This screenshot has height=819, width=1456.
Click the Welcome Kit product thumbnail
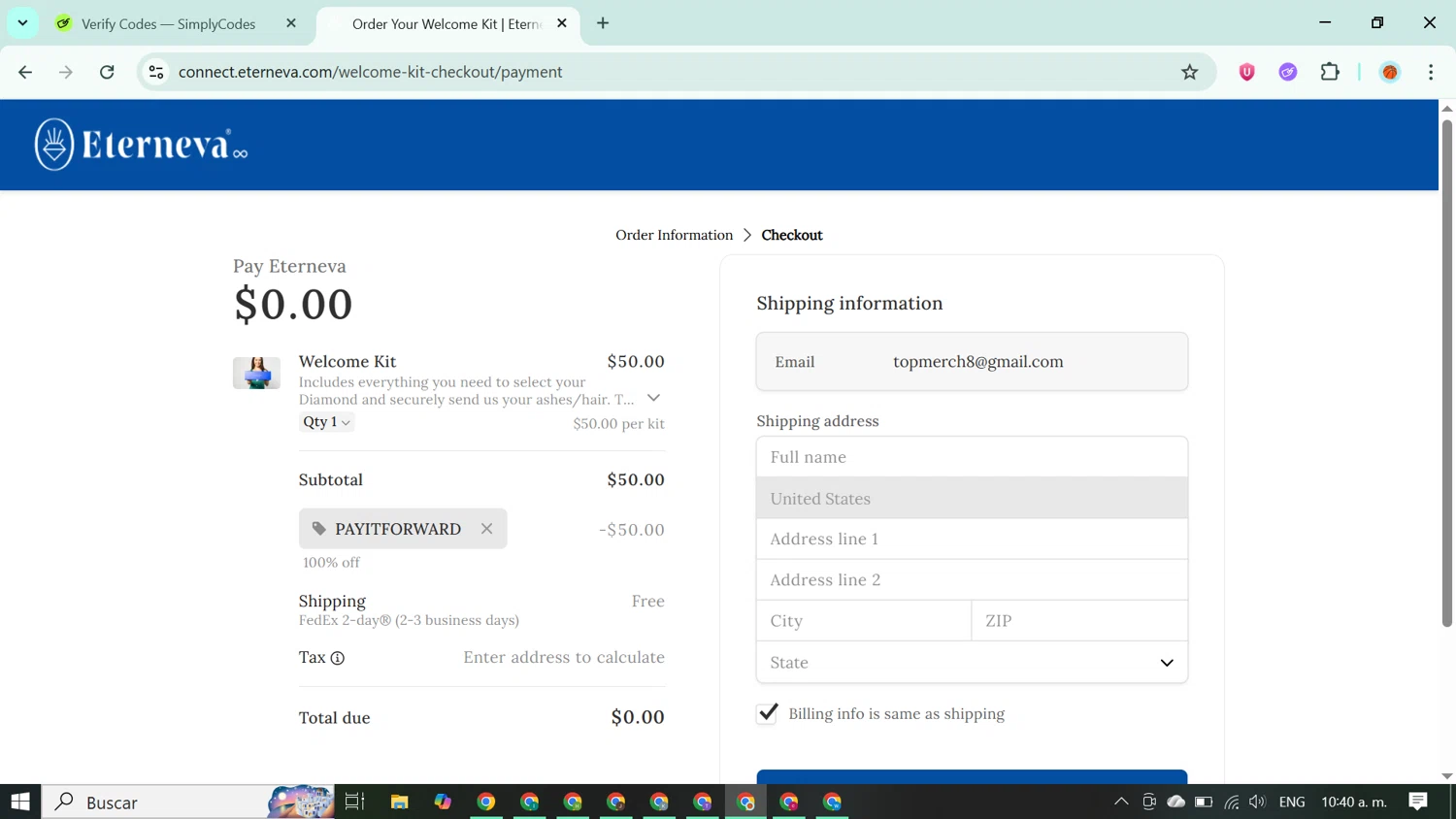pos(256,373)
